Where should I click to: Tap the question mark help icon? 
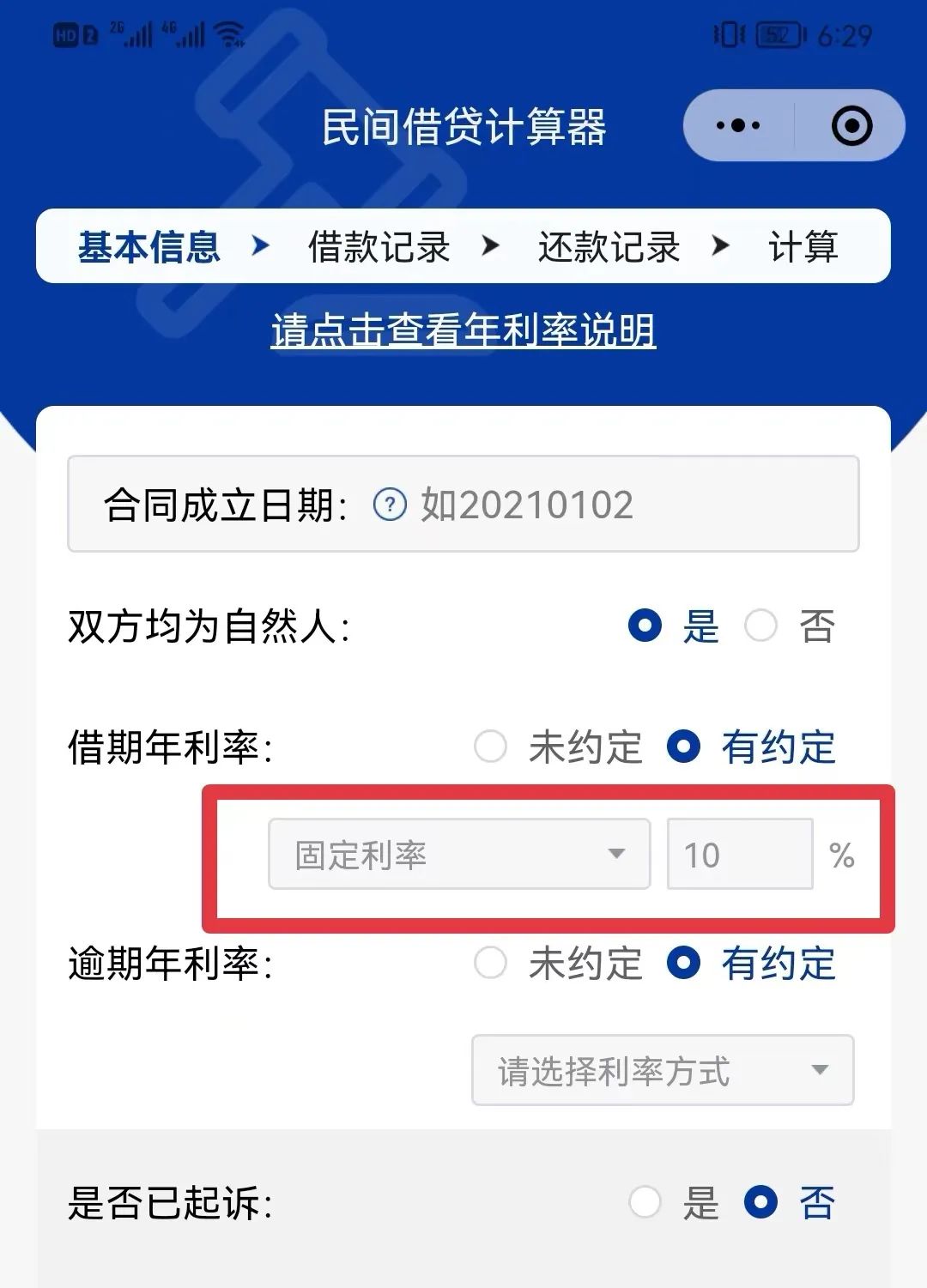pos(390,505)
